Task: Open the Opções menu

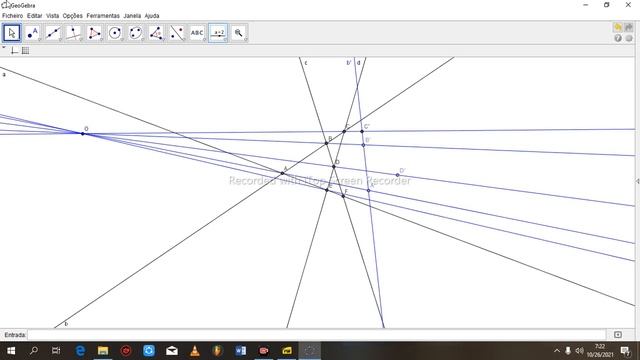Action: click(73, 16)
